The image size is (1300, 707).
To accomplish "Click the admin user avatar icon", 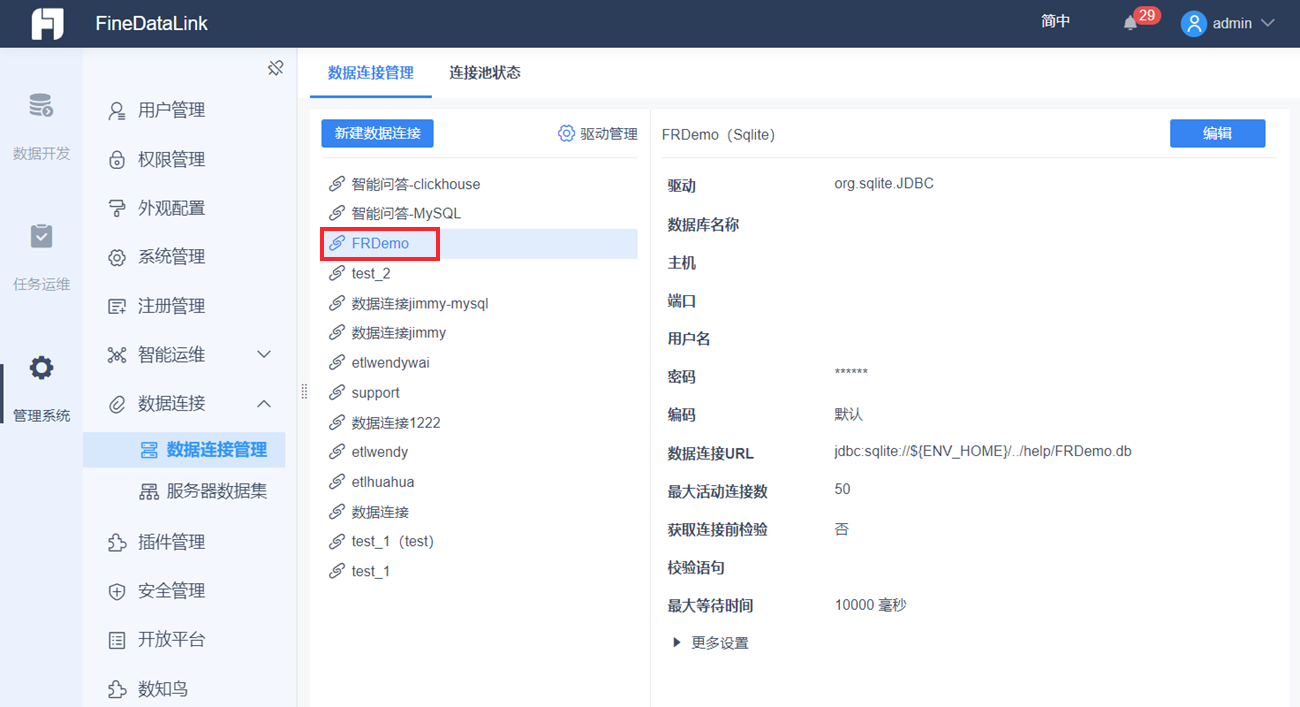I will (x=1193, y=23).
